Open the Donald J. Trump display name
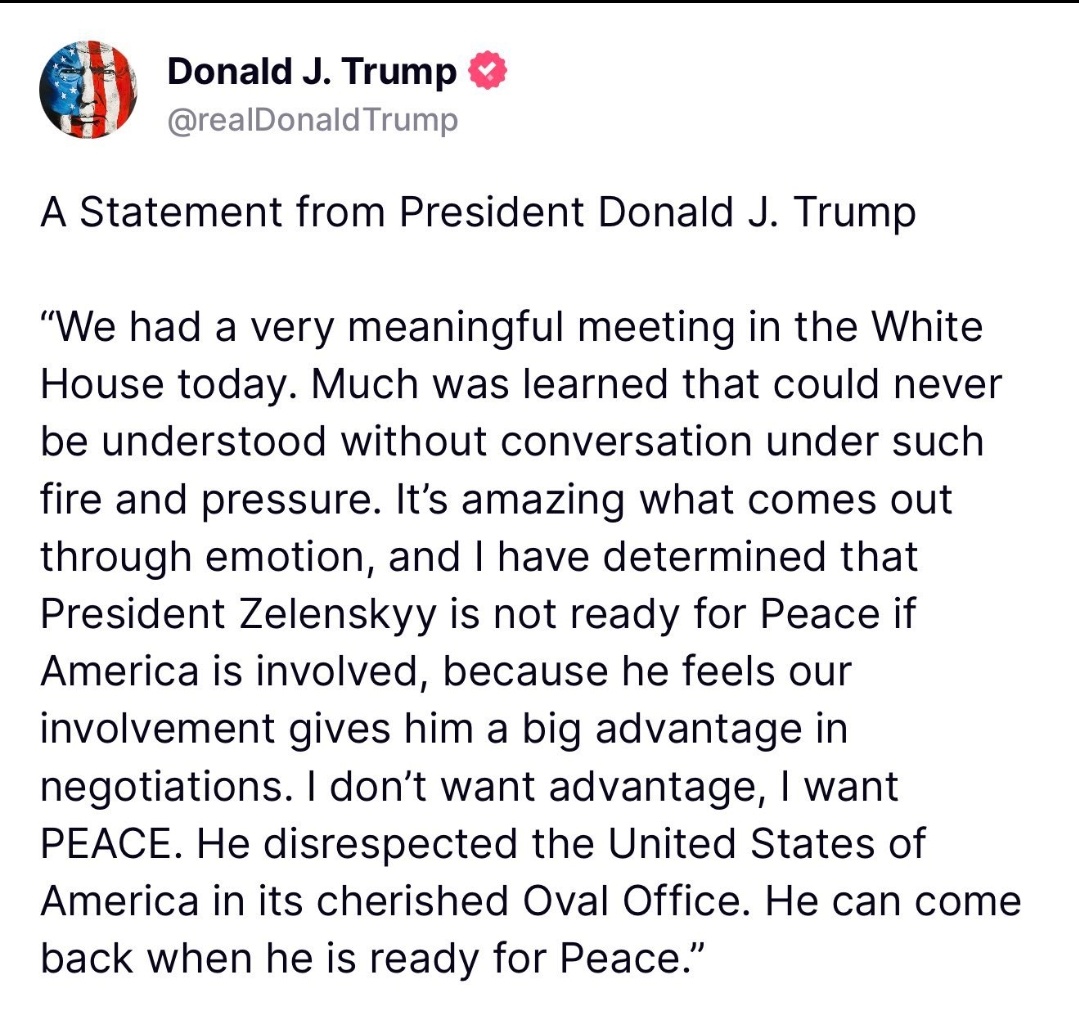The width and height of the screenshot is (1079, 1013). tap(312, 72)
